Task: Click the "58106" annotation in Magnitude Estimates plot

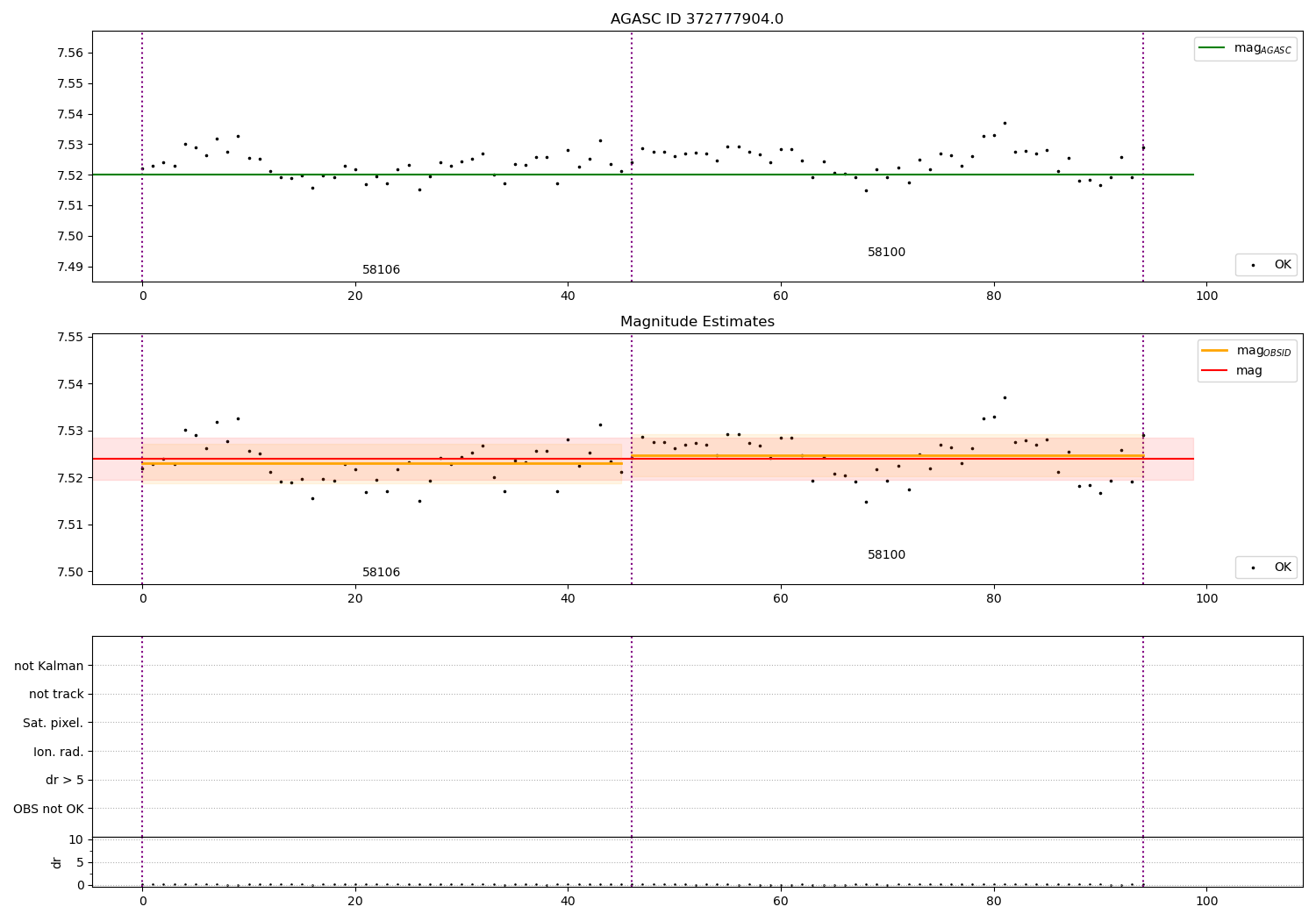Action: point(381,573)
